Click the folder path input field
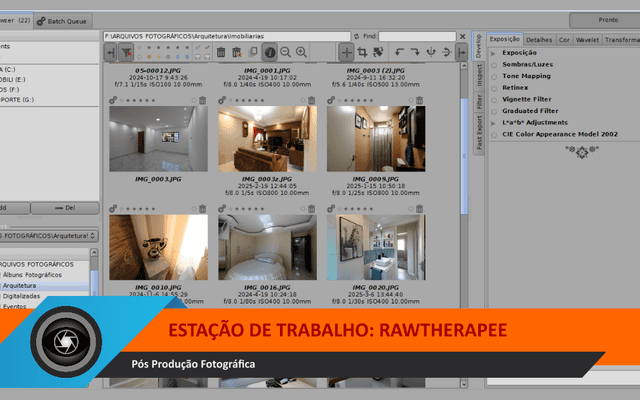The image size is (640, 400). tap(227, 36)
